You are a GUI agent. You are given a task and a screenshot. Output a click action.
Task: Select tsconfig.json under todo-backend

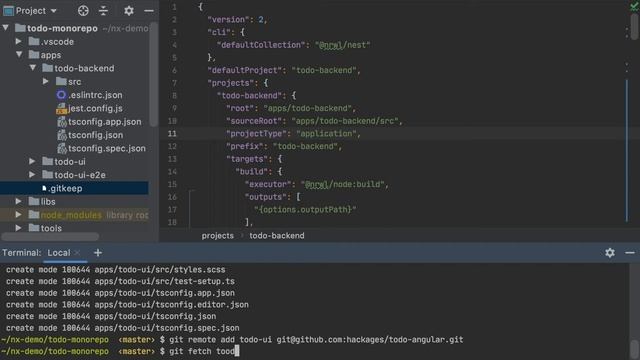coord(96,135)
